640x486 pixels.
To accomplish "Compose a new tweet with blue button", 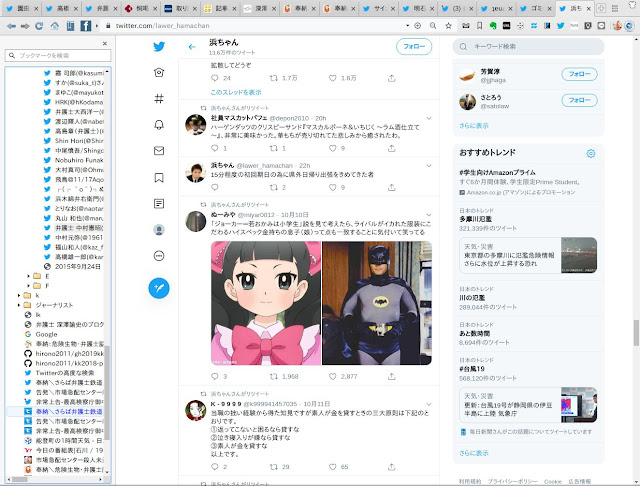I will 159,288.
